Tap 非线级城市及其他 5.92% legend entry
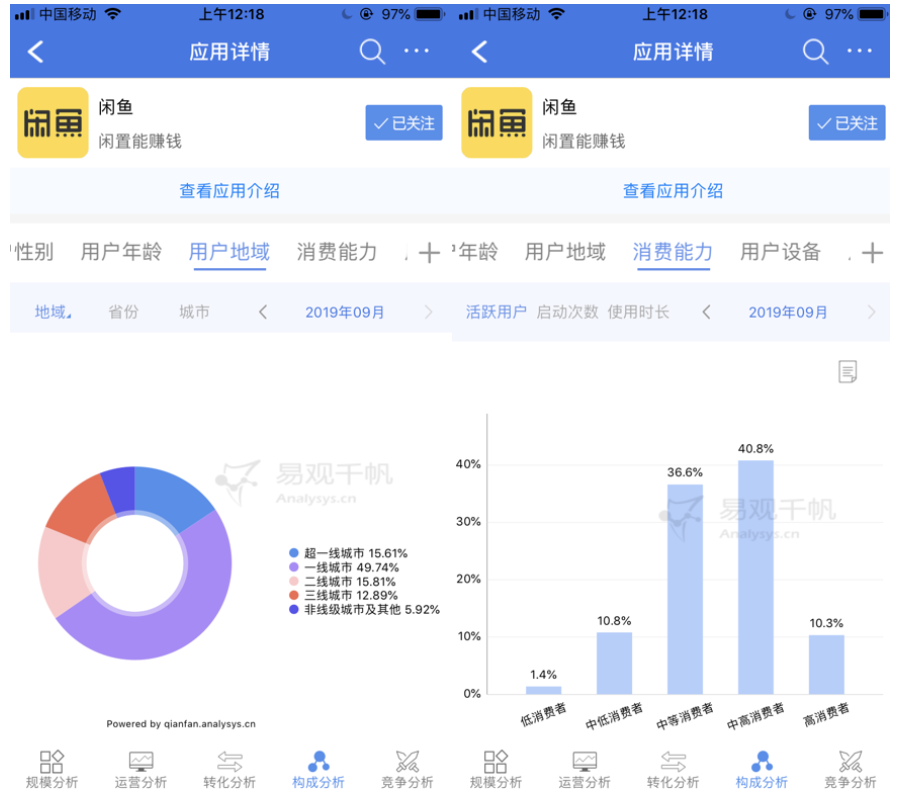 point(364,610)
